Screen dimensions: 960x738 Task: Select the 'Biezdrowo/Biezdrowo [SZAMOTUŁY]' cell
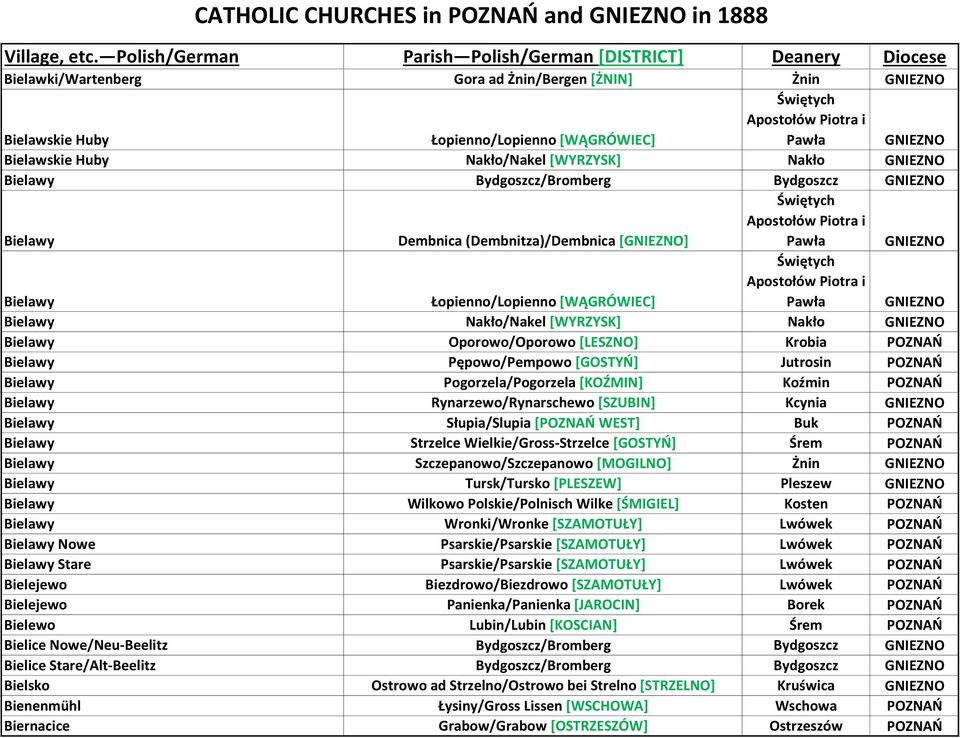[x=543, y=584]
